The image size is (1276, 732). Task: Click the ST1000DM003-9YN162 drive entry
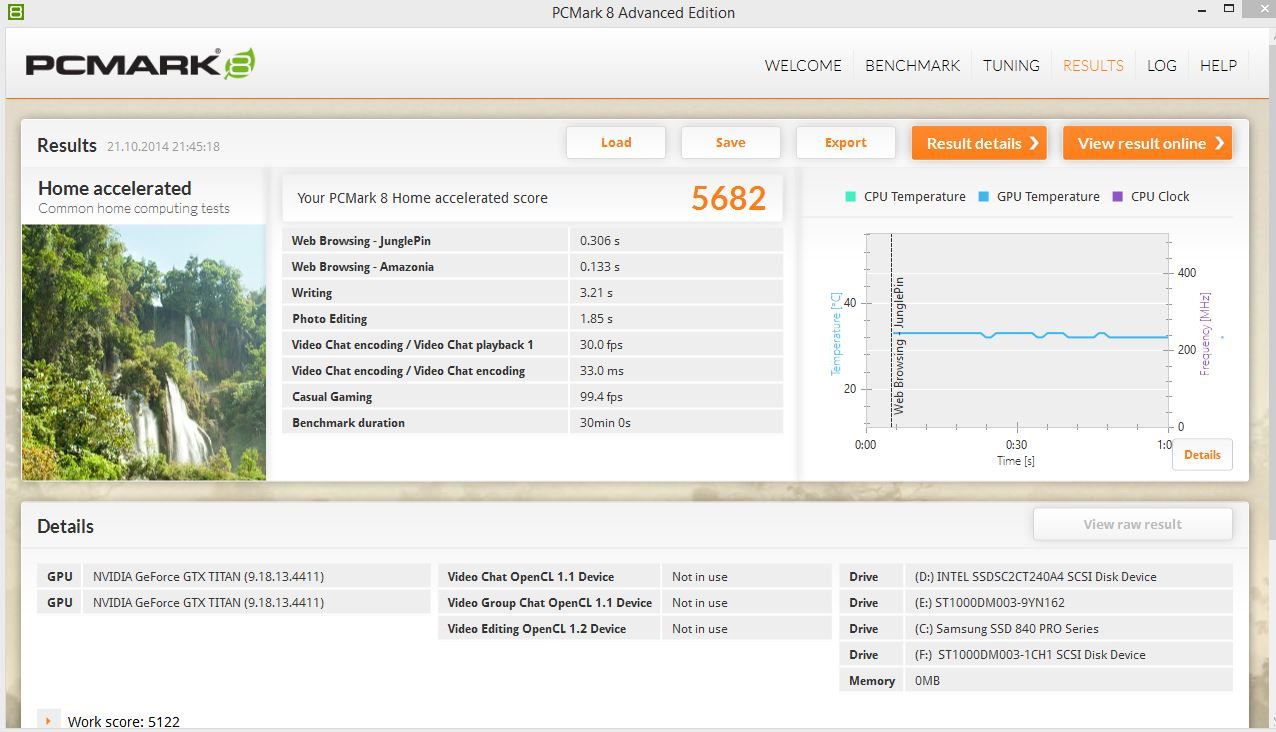1036,602
